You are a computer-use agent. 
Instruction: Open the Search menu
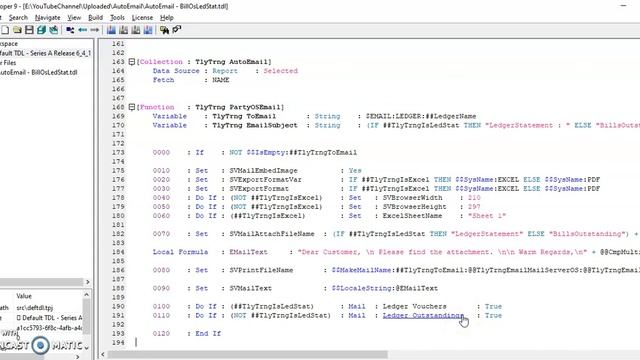(18, 18)
